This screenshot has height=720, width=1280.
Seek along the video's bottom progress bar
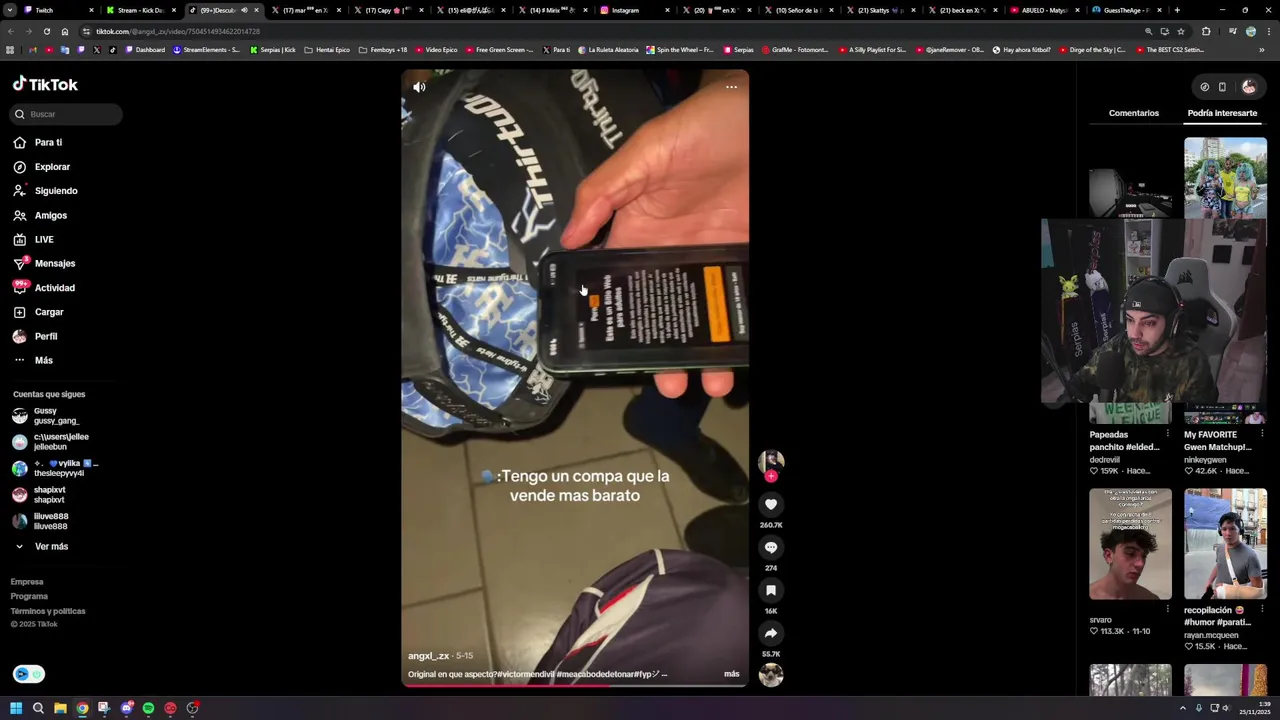(575, 686)
